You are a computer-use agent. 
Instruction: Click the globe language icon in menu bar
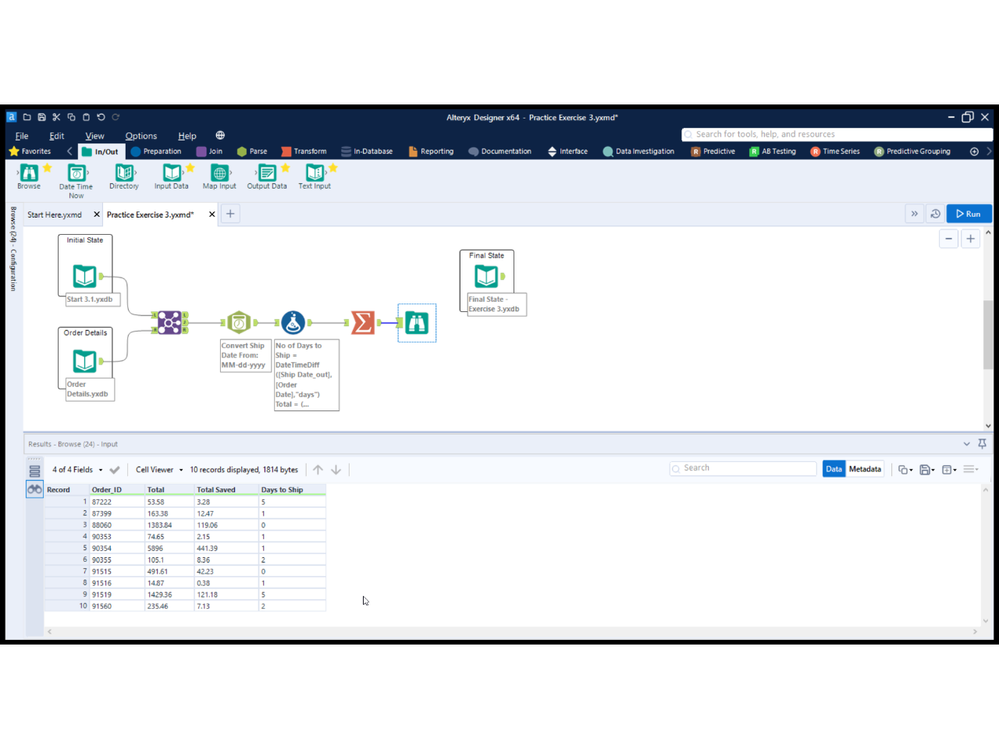point(220,135)
